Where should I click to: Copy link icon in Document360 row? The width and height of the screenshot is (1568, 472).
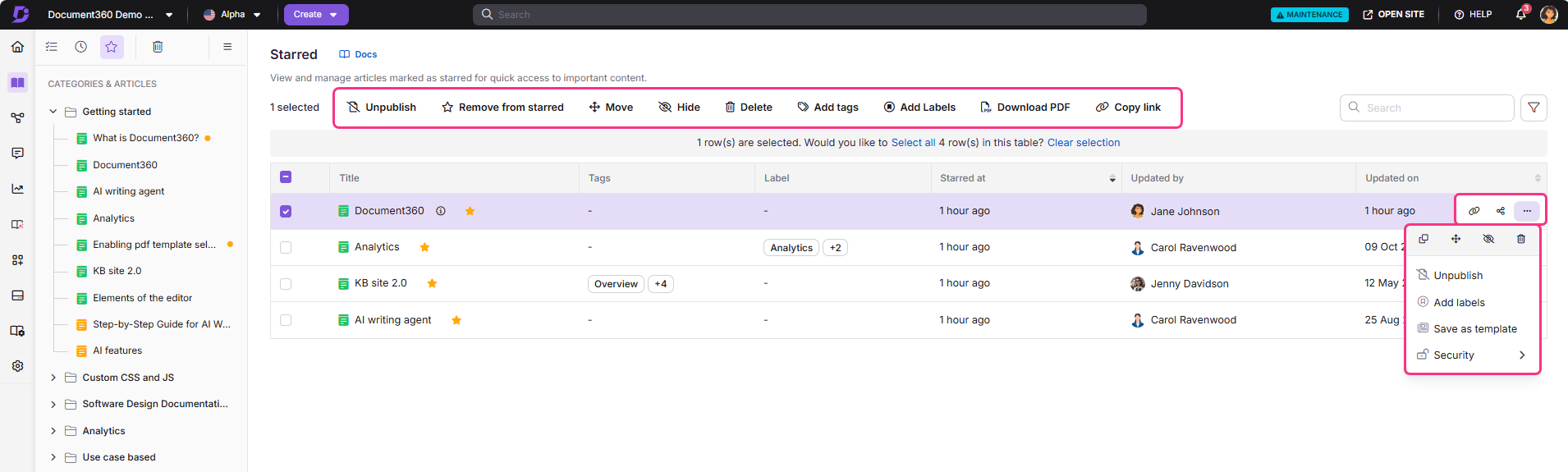click(1474, 211)
